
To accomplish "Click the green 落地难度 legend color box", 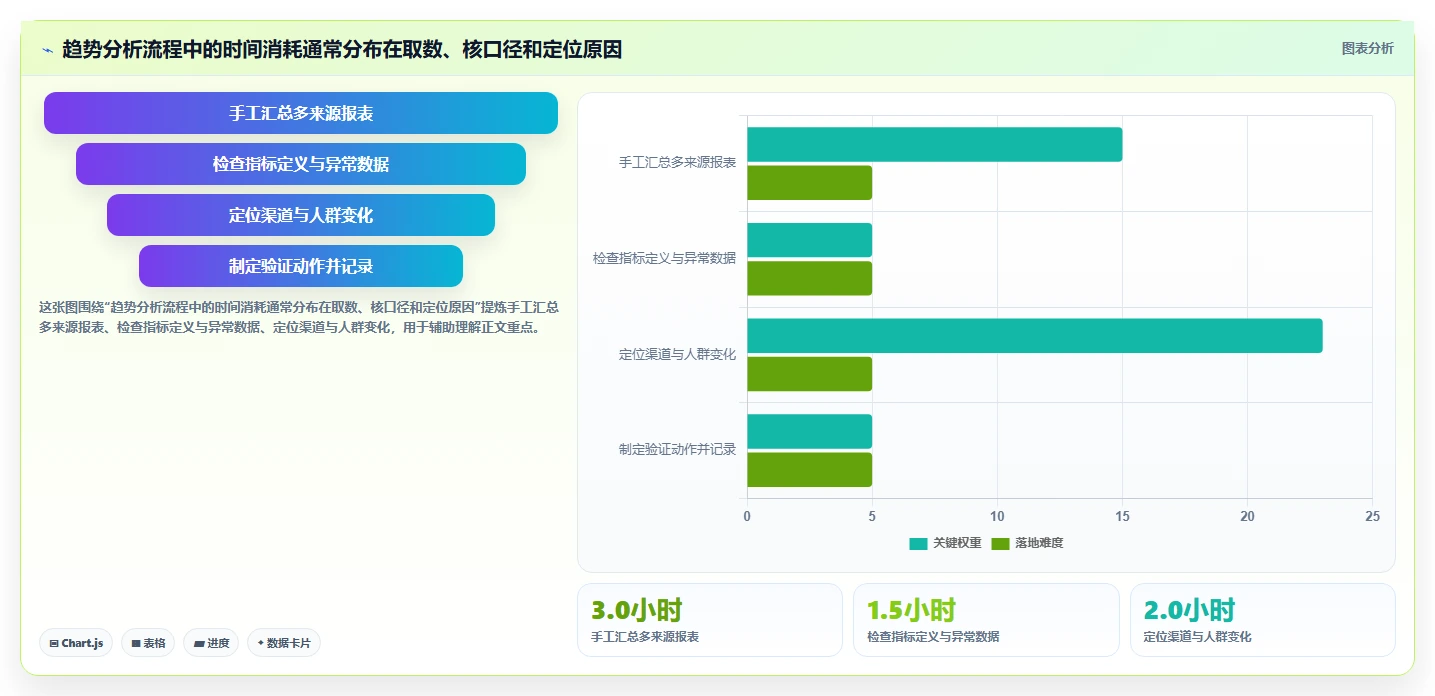I will click(x=1000, y=543).
